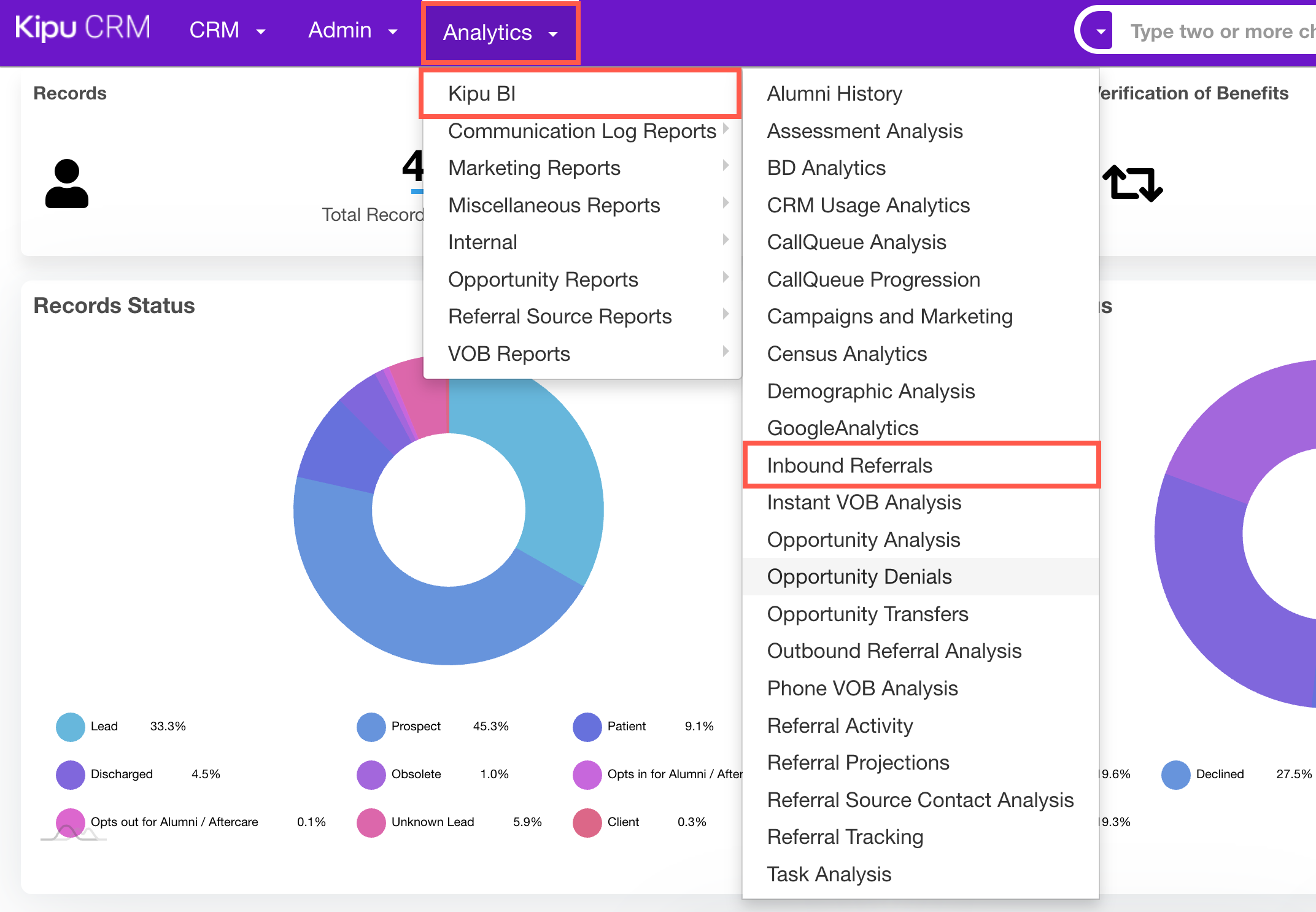The height and width of the screenshot is (912, 1316).
Task: Expand VOB Reports submenu arrow
Action: (x=726, y=352)
